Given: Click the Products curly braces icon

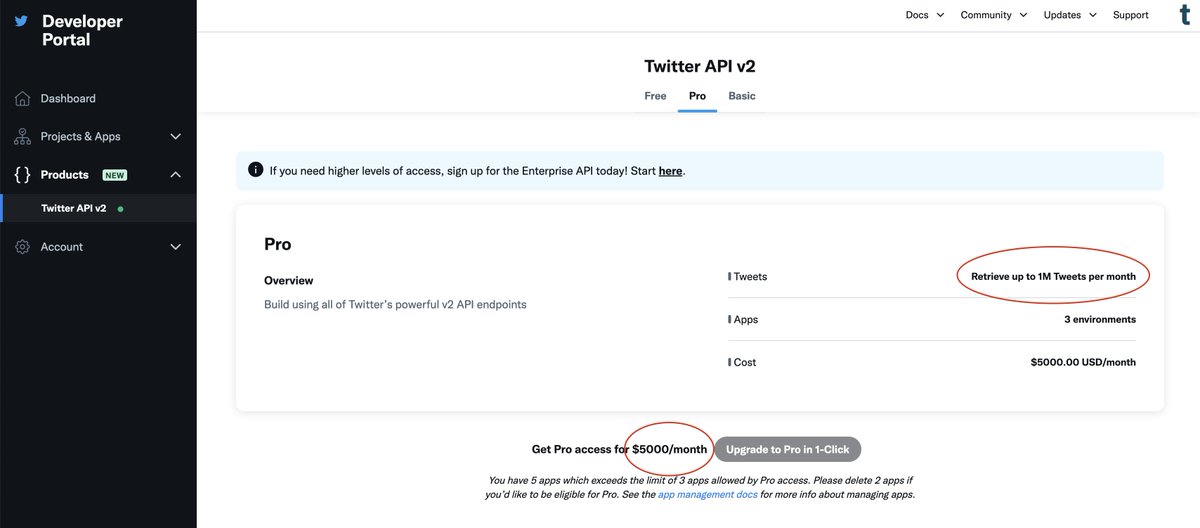Looking at the screenshot, I should pyautogui.click(x=22, y=175).
